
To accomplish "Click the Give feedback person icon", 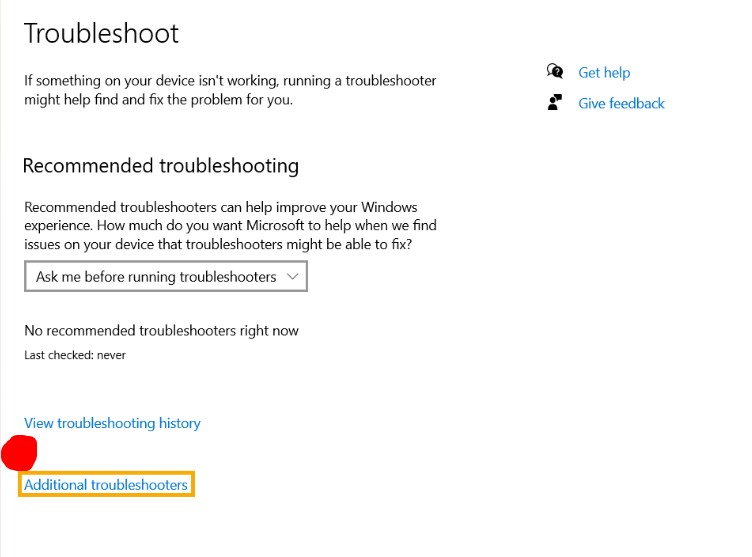I will (x=555, y=102).
